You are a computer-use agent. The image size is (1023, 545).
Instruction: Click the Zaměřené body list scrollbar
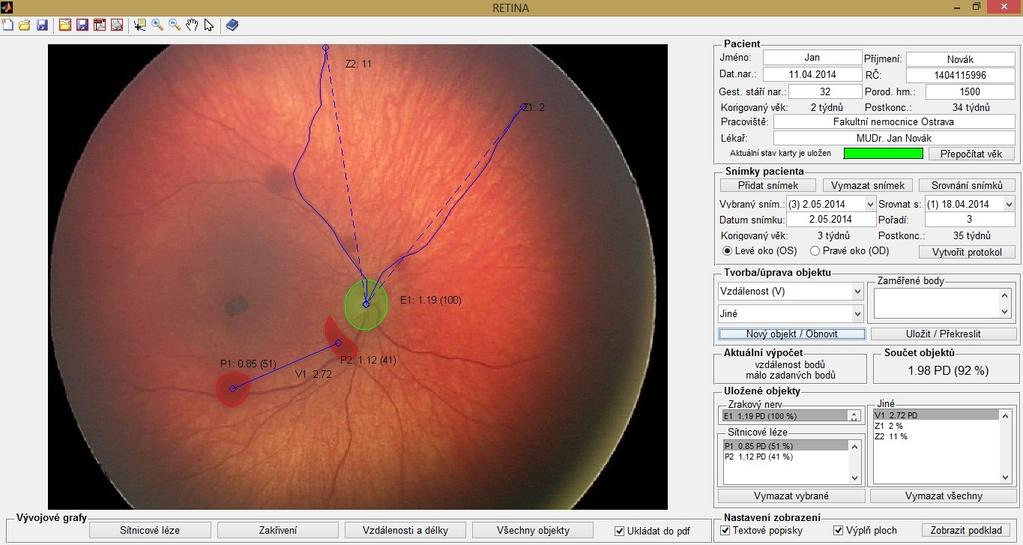coord(1006,304)
